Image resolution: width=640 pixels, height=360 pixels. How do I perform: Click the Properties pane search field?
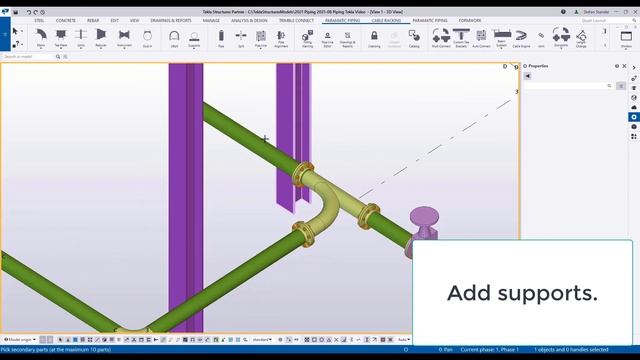569,86
